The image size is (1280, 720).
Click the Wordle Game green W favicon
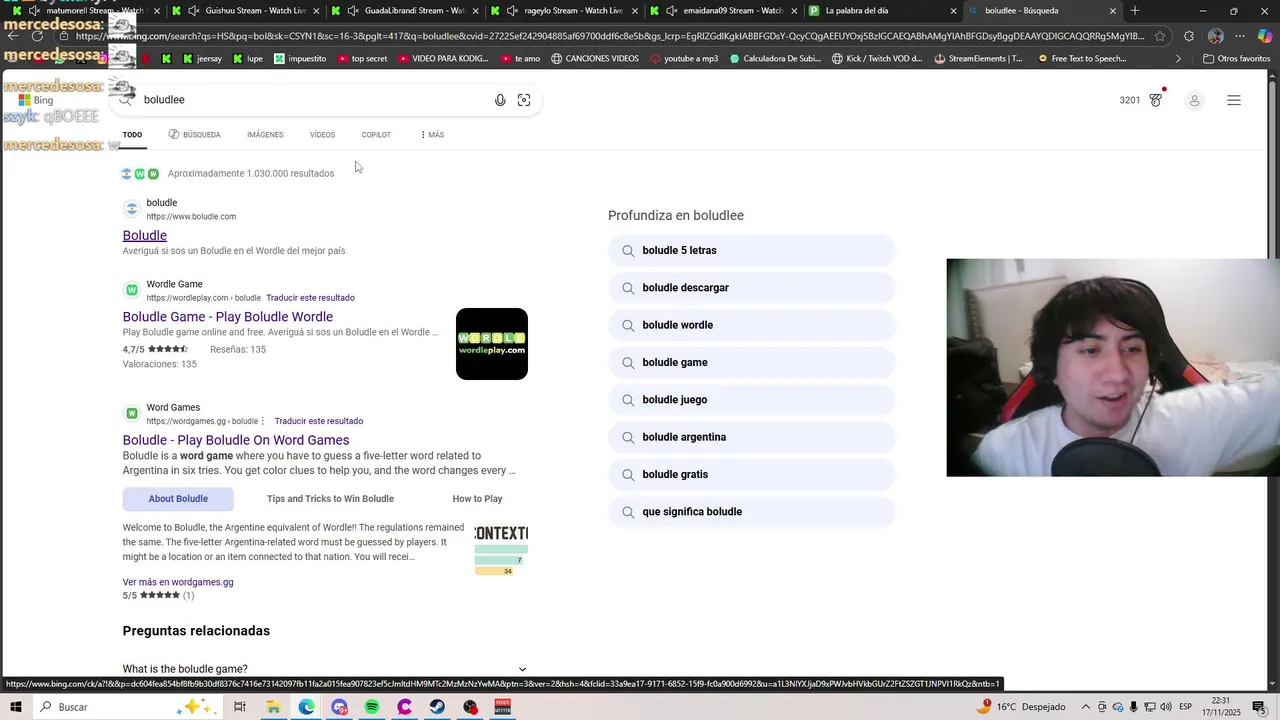[x=131, y=290]
